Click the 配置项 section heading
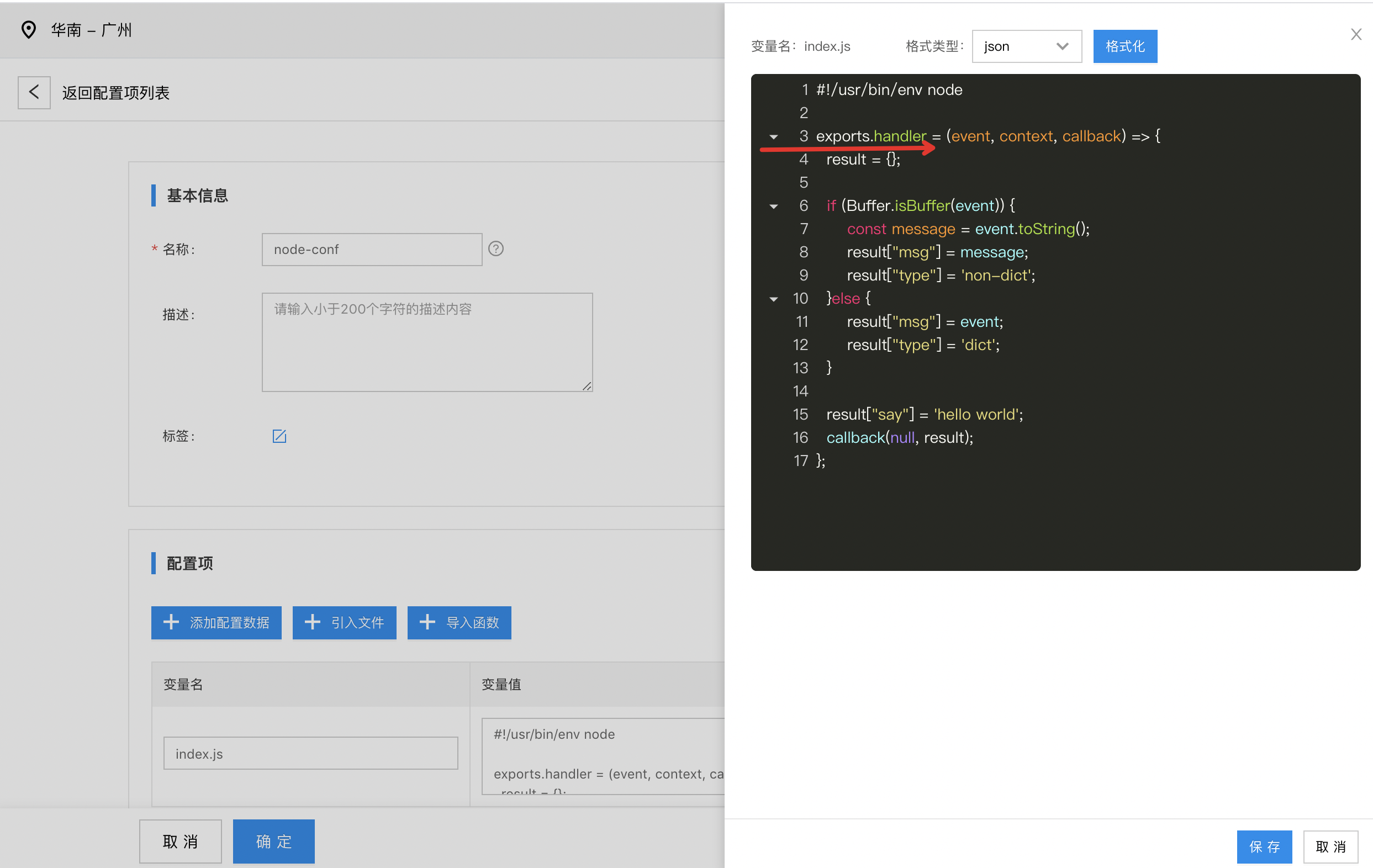Image resolution: width=1373 pixels, height=868 pixels. [190, 563]
